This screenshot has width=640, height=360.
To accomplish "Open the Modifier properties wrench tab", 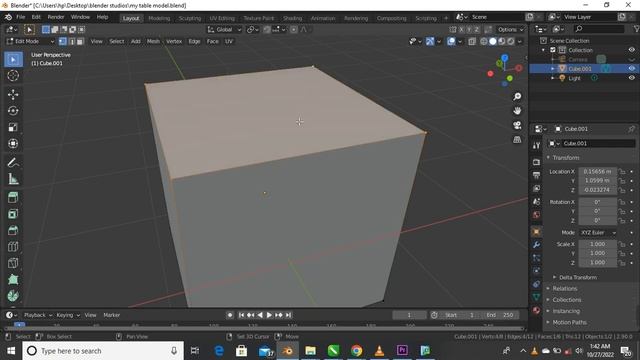I will pos(536,245).
